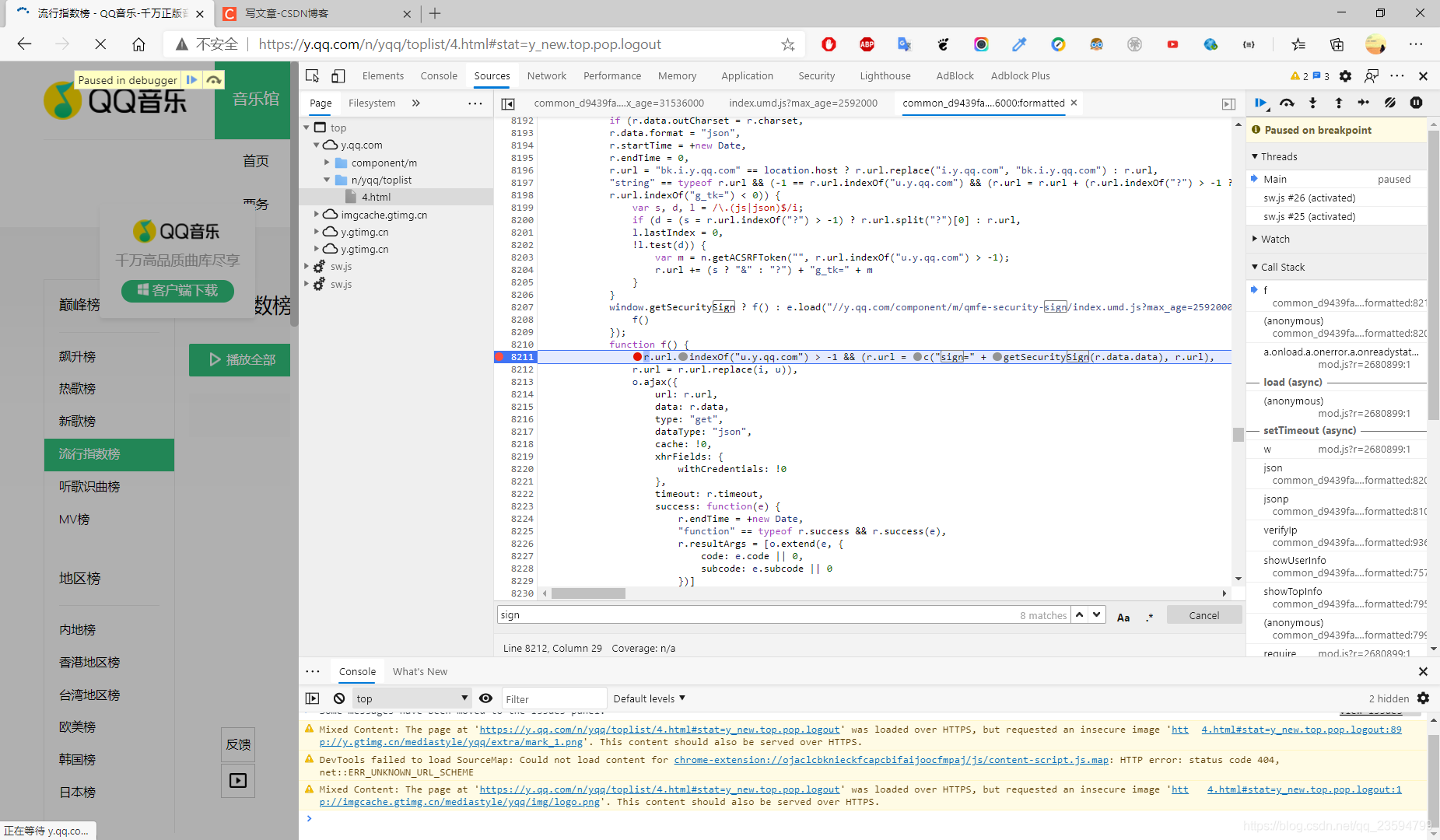
Task: Resume script execution in debugger toolbar
Action: coord(1261,103)
